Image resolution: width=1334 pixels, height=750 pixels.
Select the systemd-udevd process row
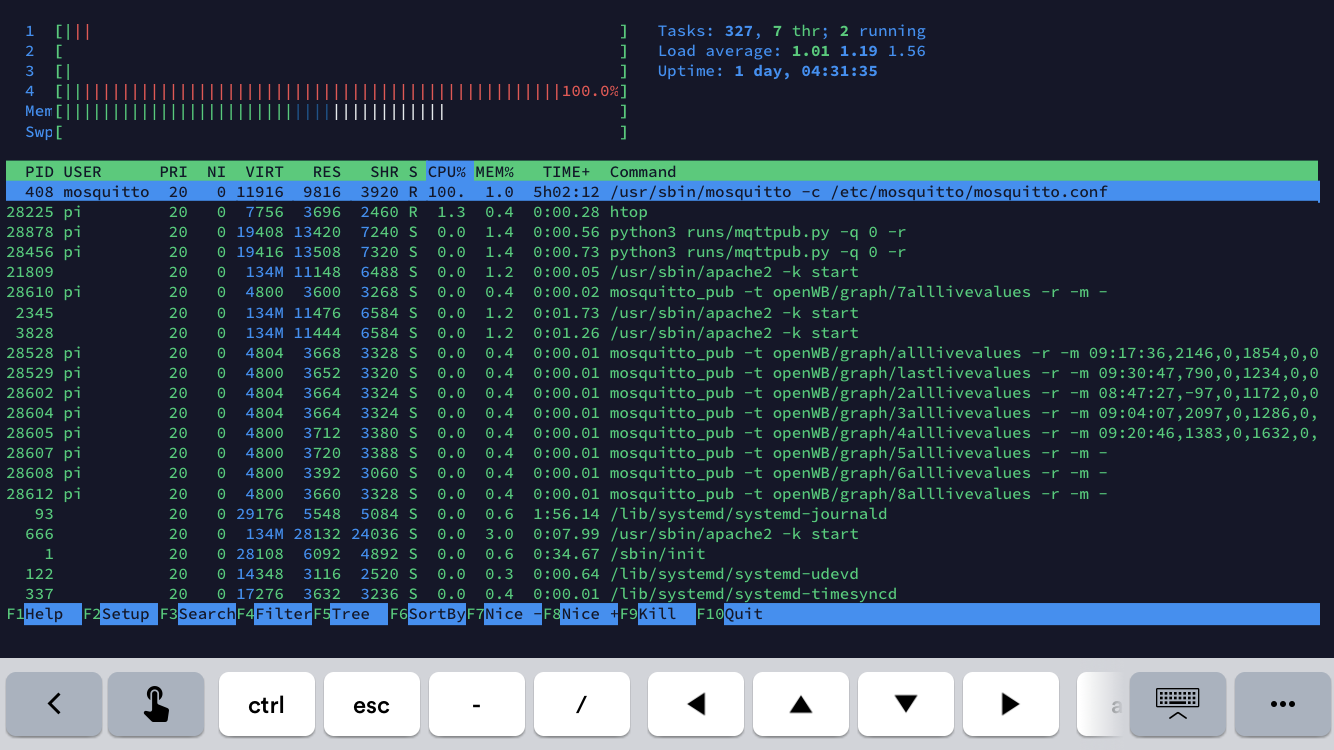[662, 574]
